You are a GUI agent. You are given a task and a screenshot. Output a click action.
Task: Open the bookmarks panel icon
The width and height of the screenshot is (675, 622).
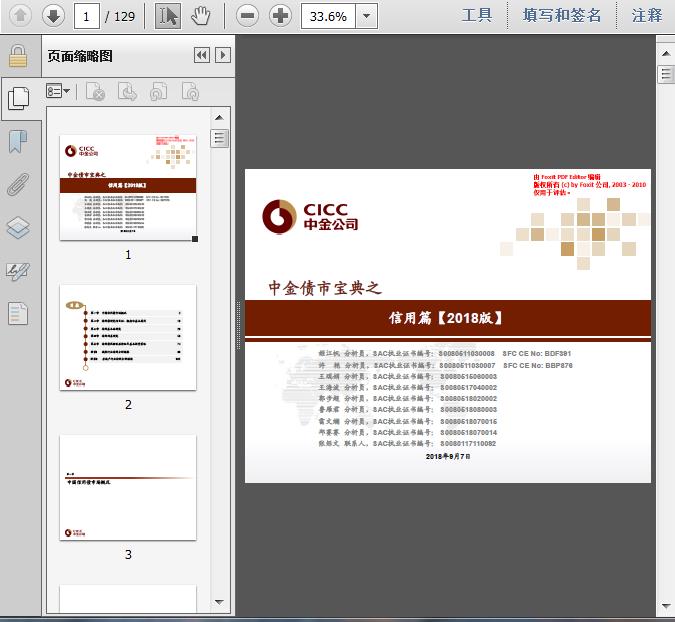coord(18,141)
